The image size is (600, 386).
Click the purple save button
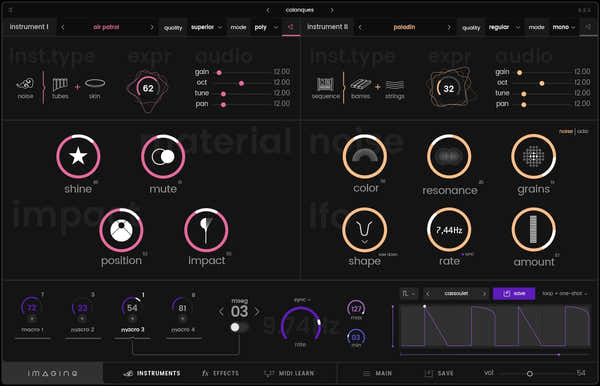click(x=514, y=293)
